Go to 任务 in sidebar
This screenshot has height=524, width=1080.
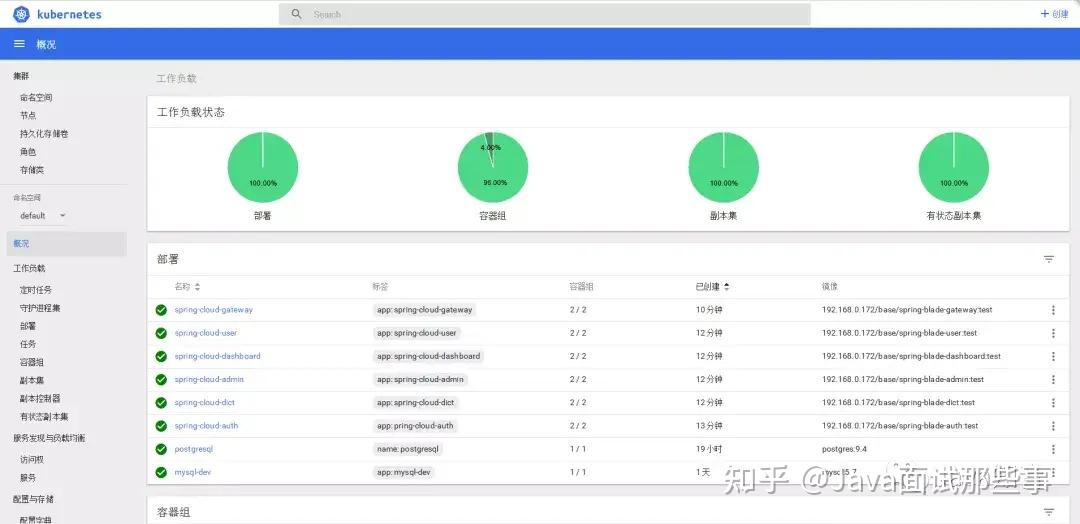click(28, 344)
